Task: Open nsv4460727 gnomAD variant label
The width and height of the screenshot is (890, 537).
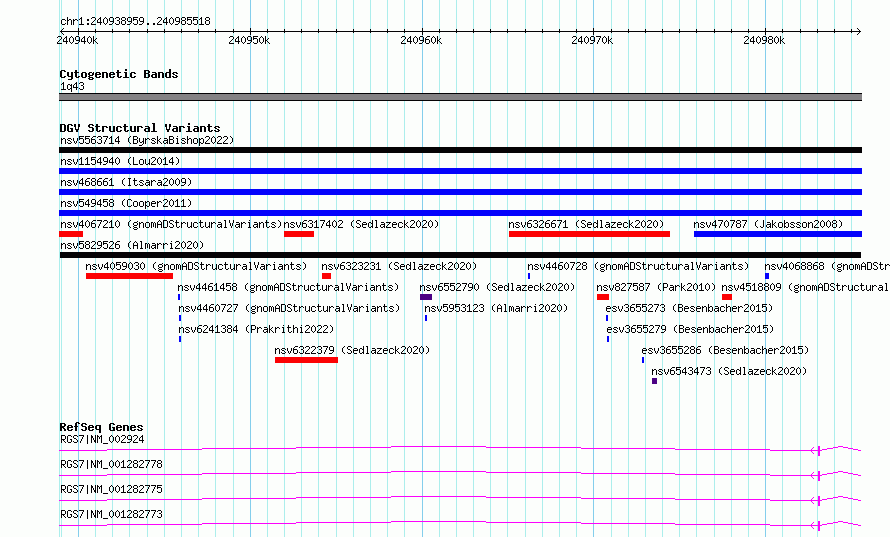Action: [289, 308]
